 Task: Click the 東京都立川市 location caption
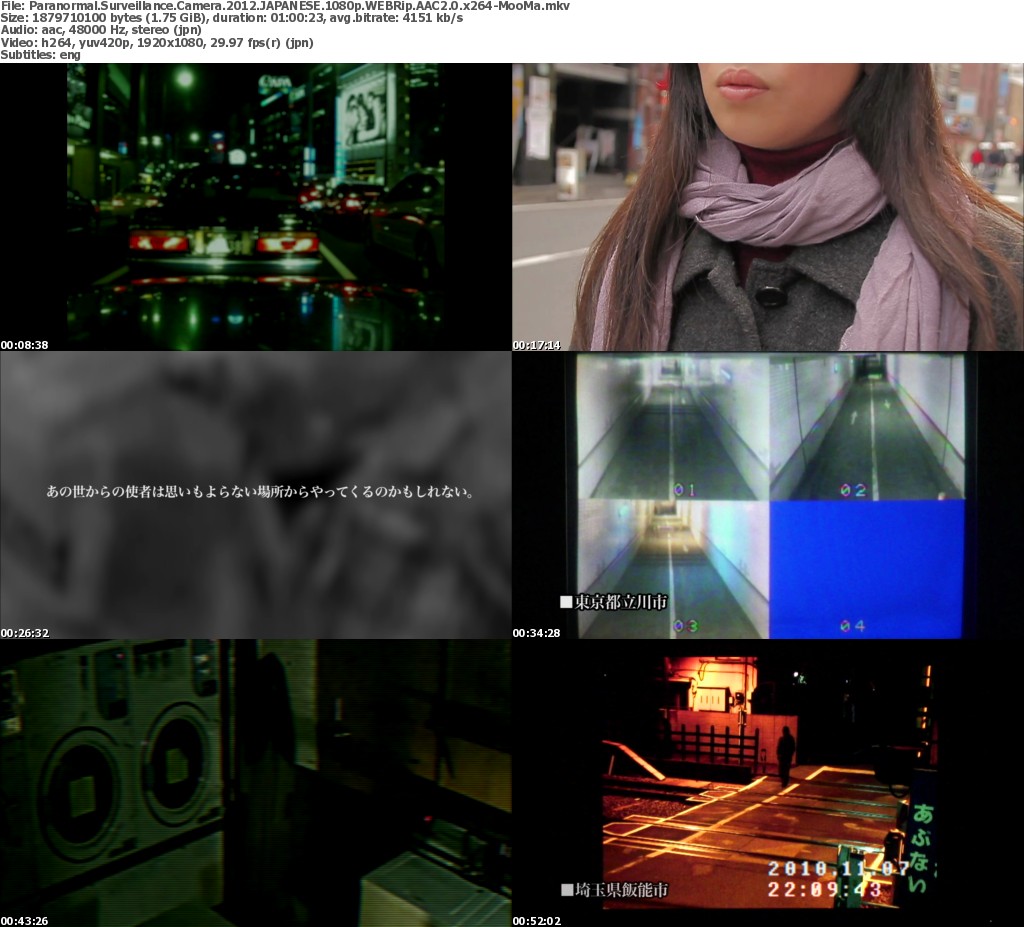pyautogui.click(x=614, y=602)
